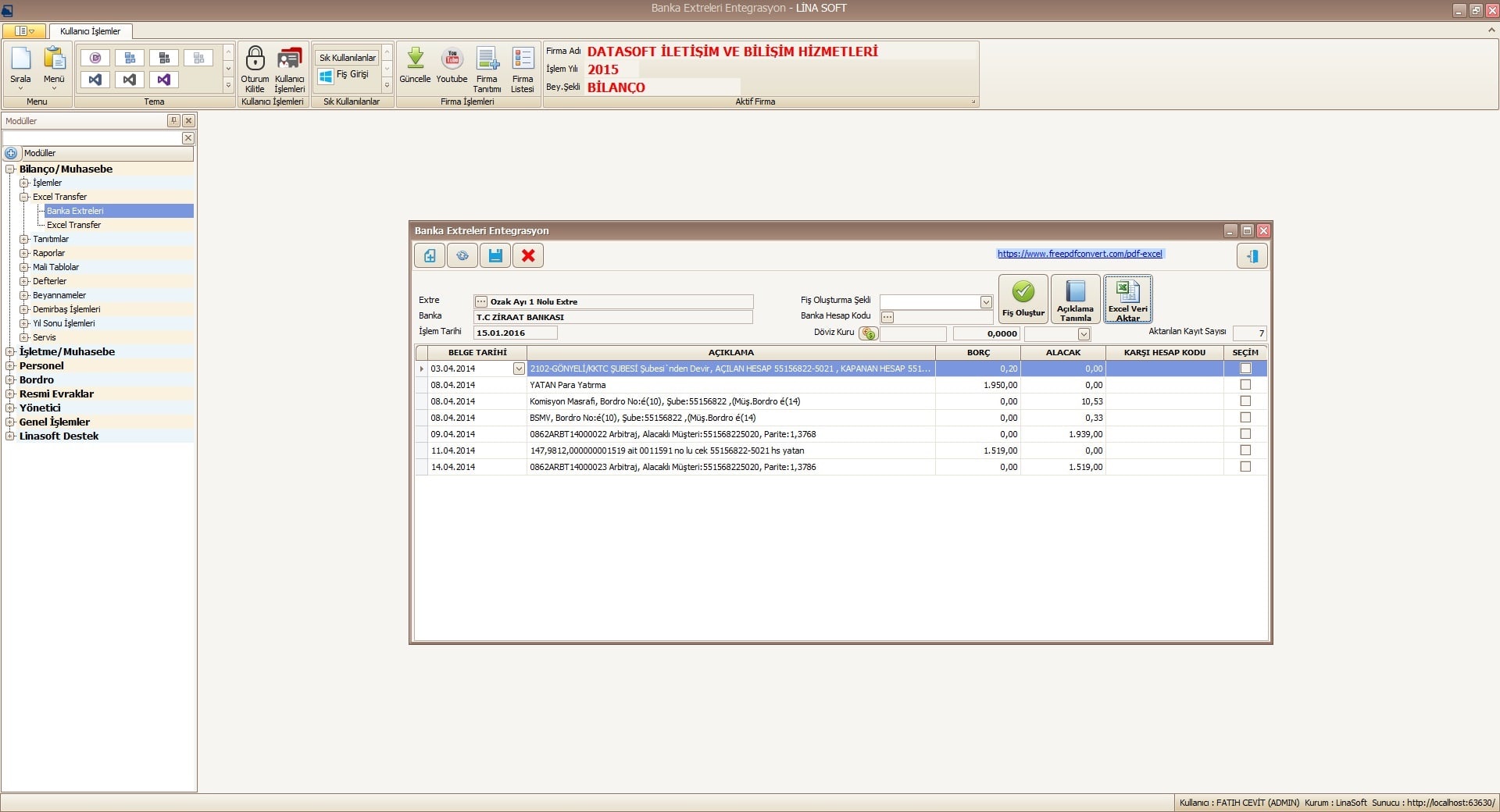The image size is (1500, 812).
Task: Pin the Modüller panel with the pin icon
Action: click(x=173, y=121)
